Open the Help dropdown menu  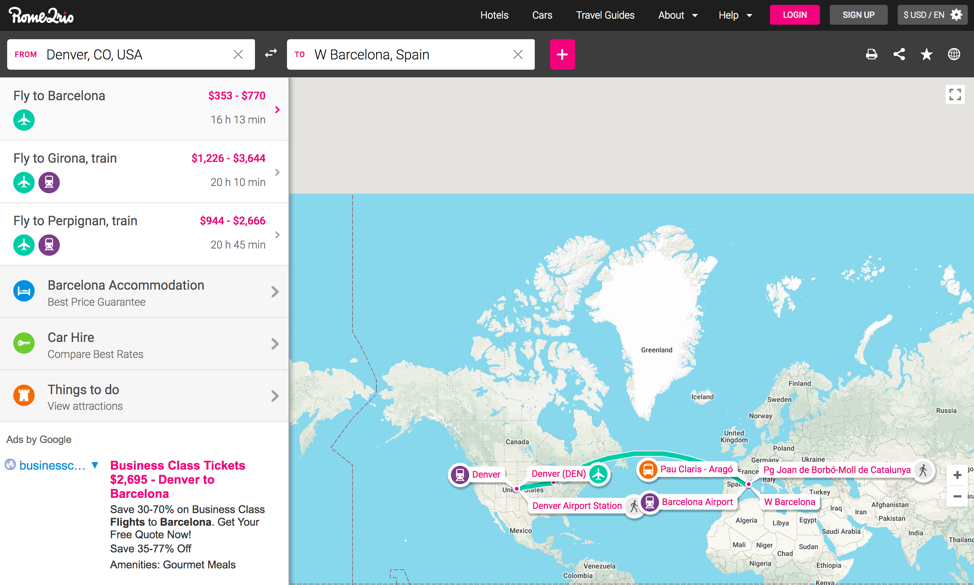click(735, 15)
